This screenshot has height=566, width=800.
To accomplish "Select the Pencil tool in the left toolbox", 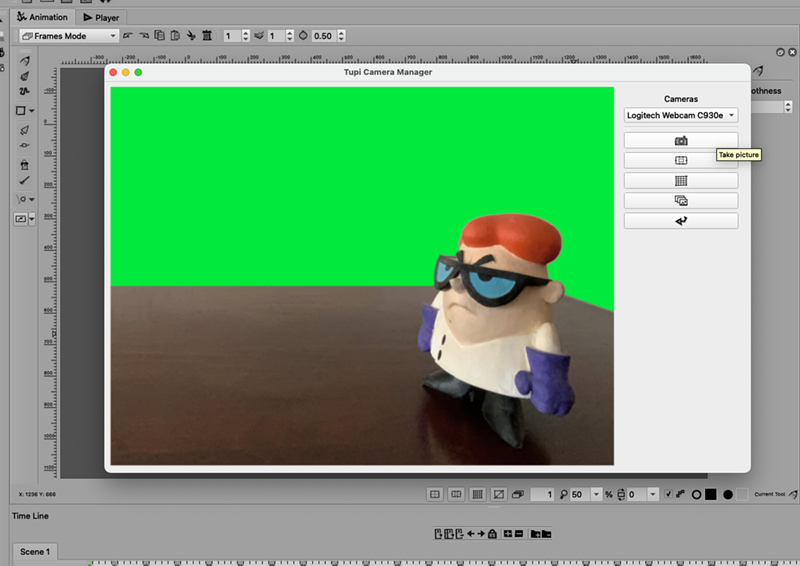I will tap(24, 61).
